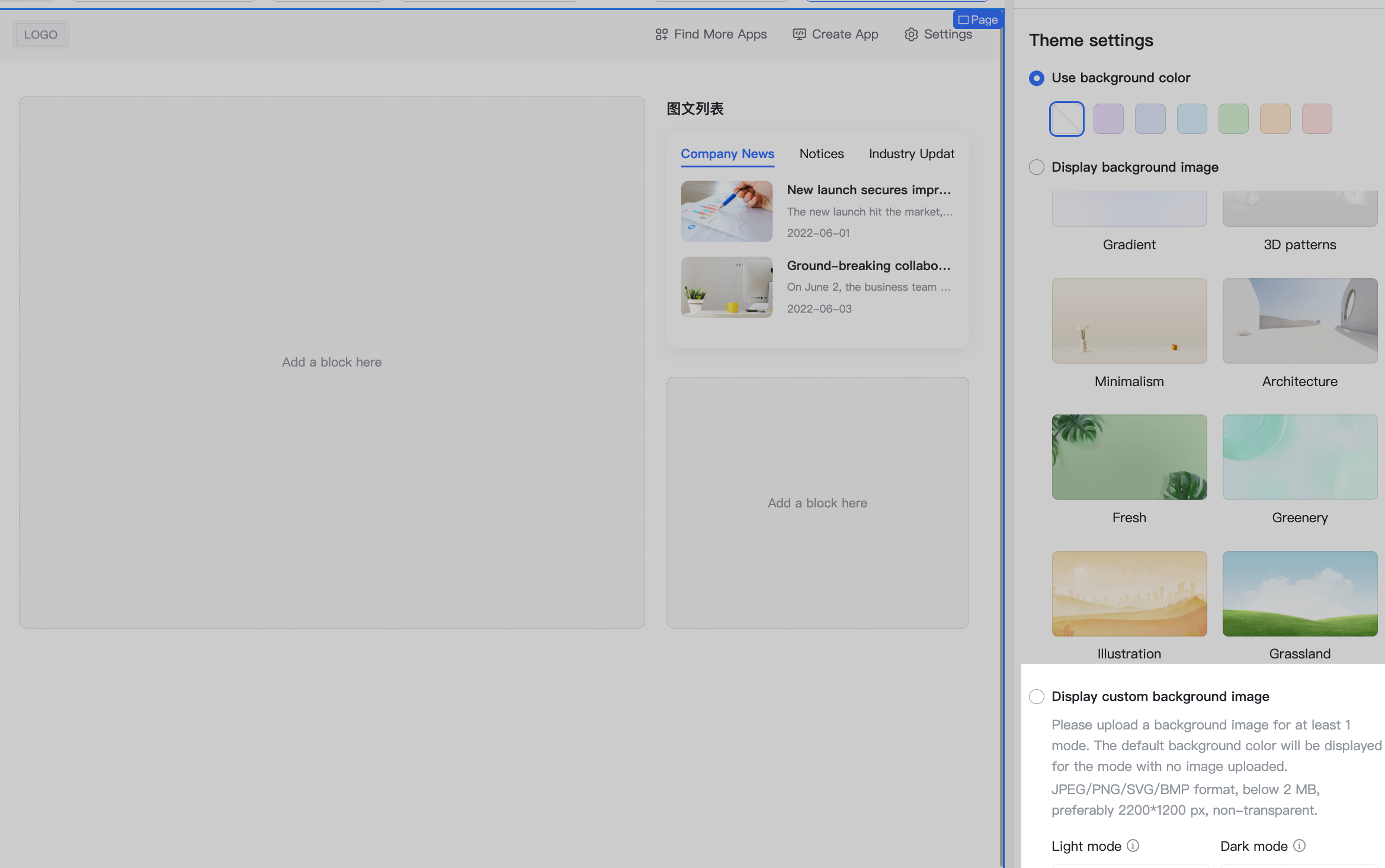Select the Grassland background image
Viewport: 1385px width, 868px height.
coord(1299,593)
